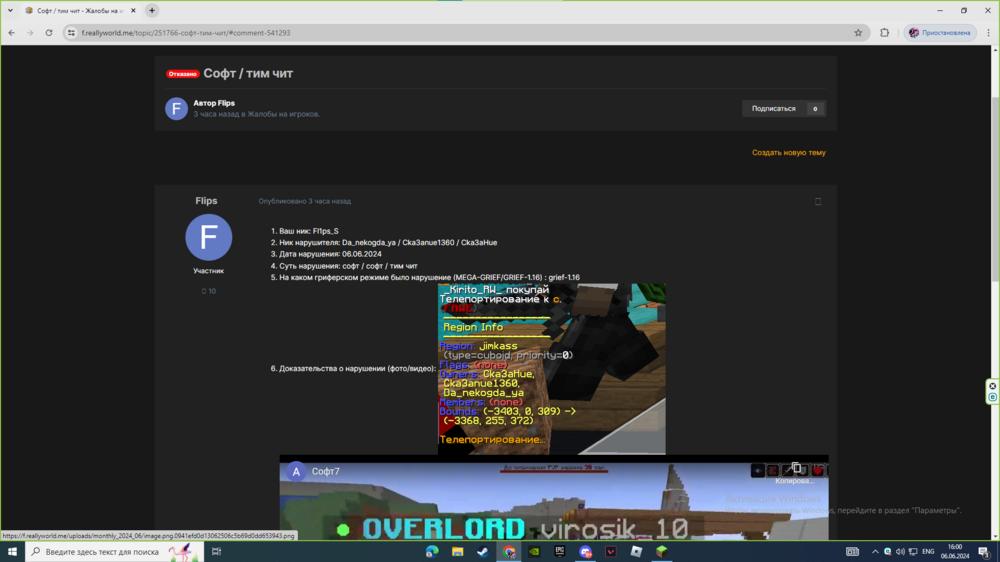Open Microsoft Edge from the taskbar
Screen dimensions: 1000x562
(x=432, y=552)
